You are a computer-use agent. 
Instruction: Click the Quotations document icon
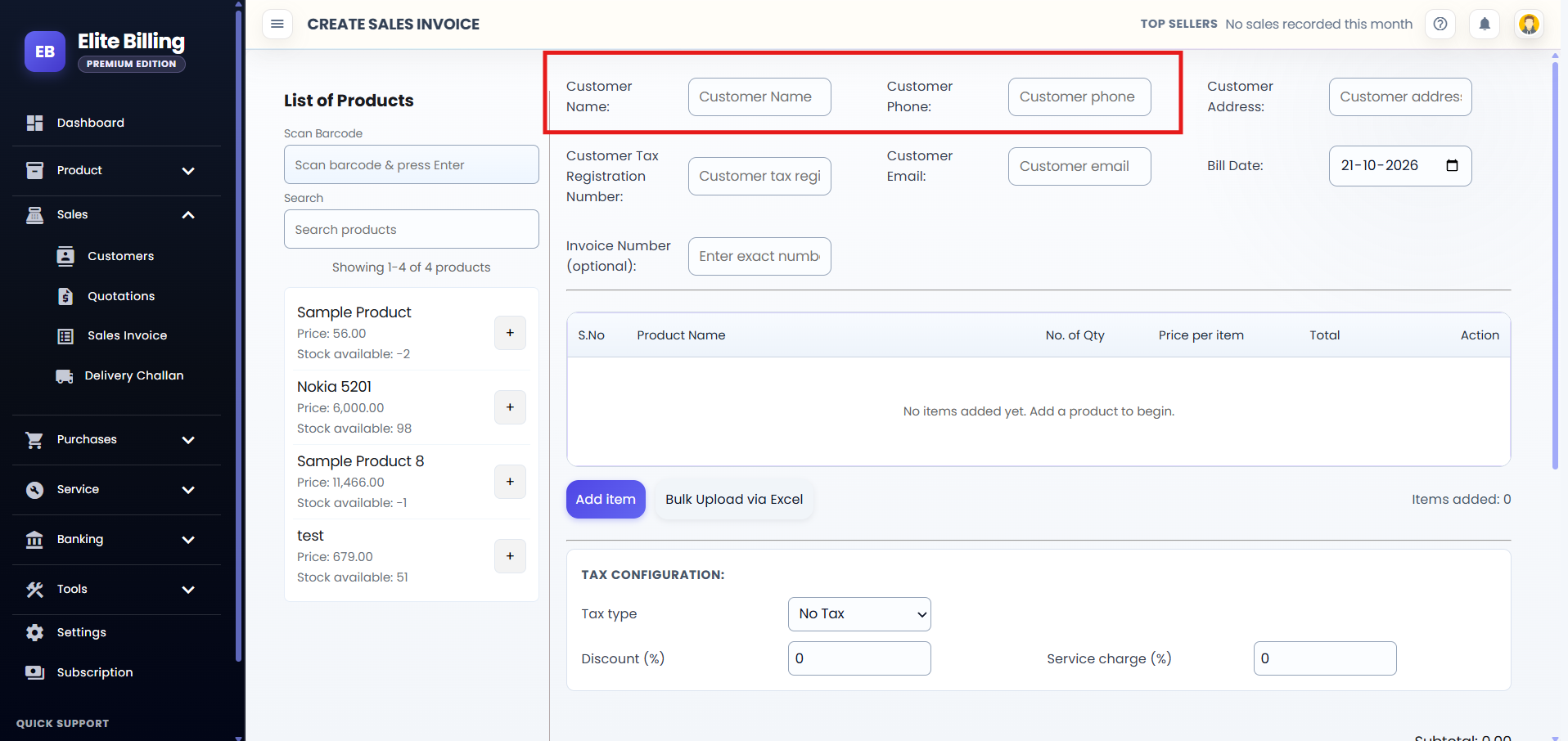pos(65,296)
